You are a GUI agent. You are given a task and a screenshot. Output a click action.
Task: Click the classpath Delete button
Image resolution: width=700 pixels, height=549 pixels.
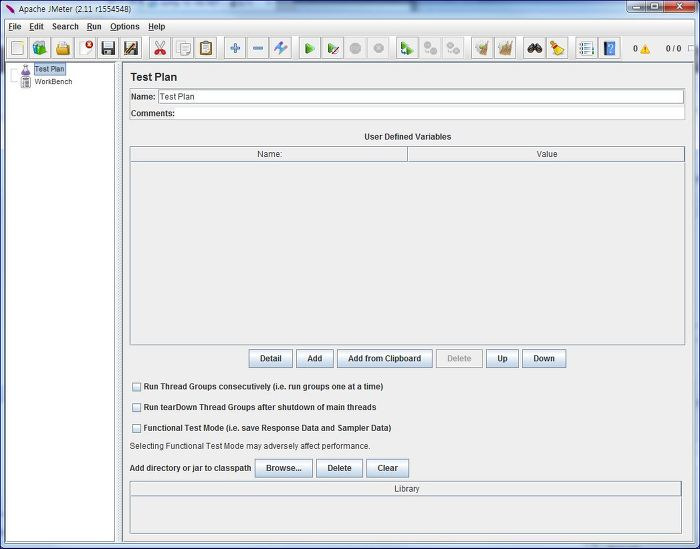coord(339,468)
